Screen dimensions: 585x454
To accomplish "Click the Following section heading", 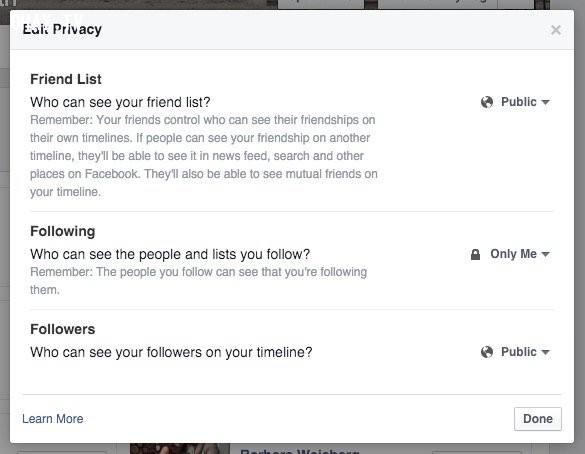I will tap(63, 231).
